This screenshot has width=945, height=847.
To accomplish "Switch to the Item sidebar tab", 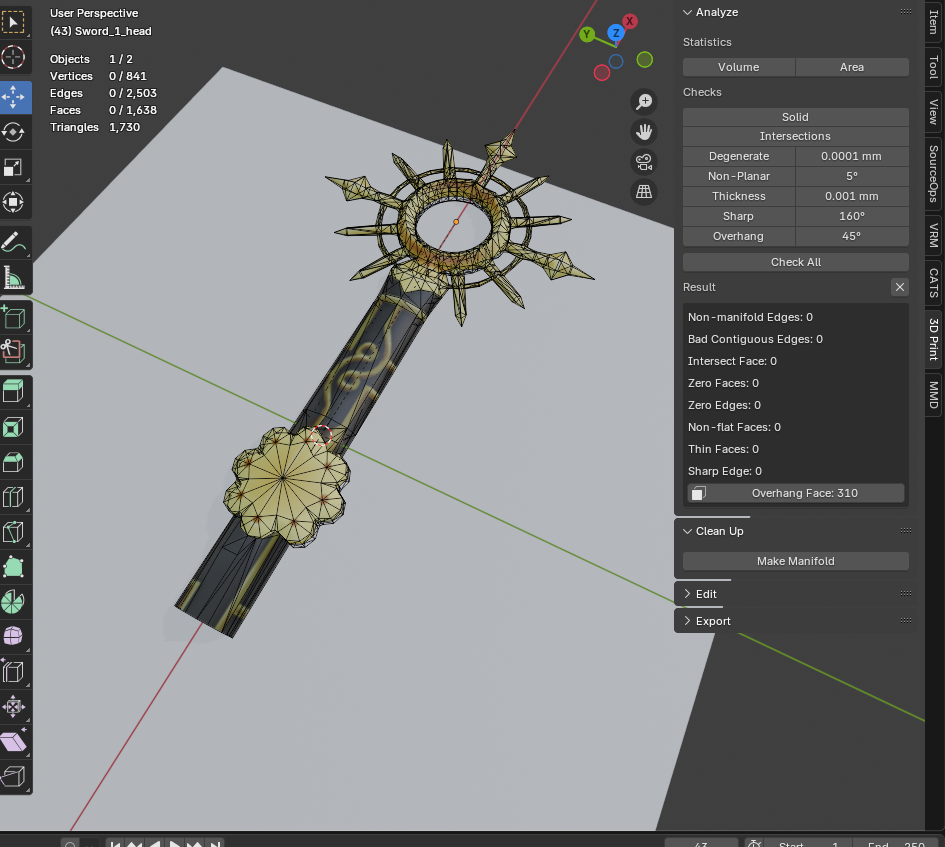I will (933, 23).
